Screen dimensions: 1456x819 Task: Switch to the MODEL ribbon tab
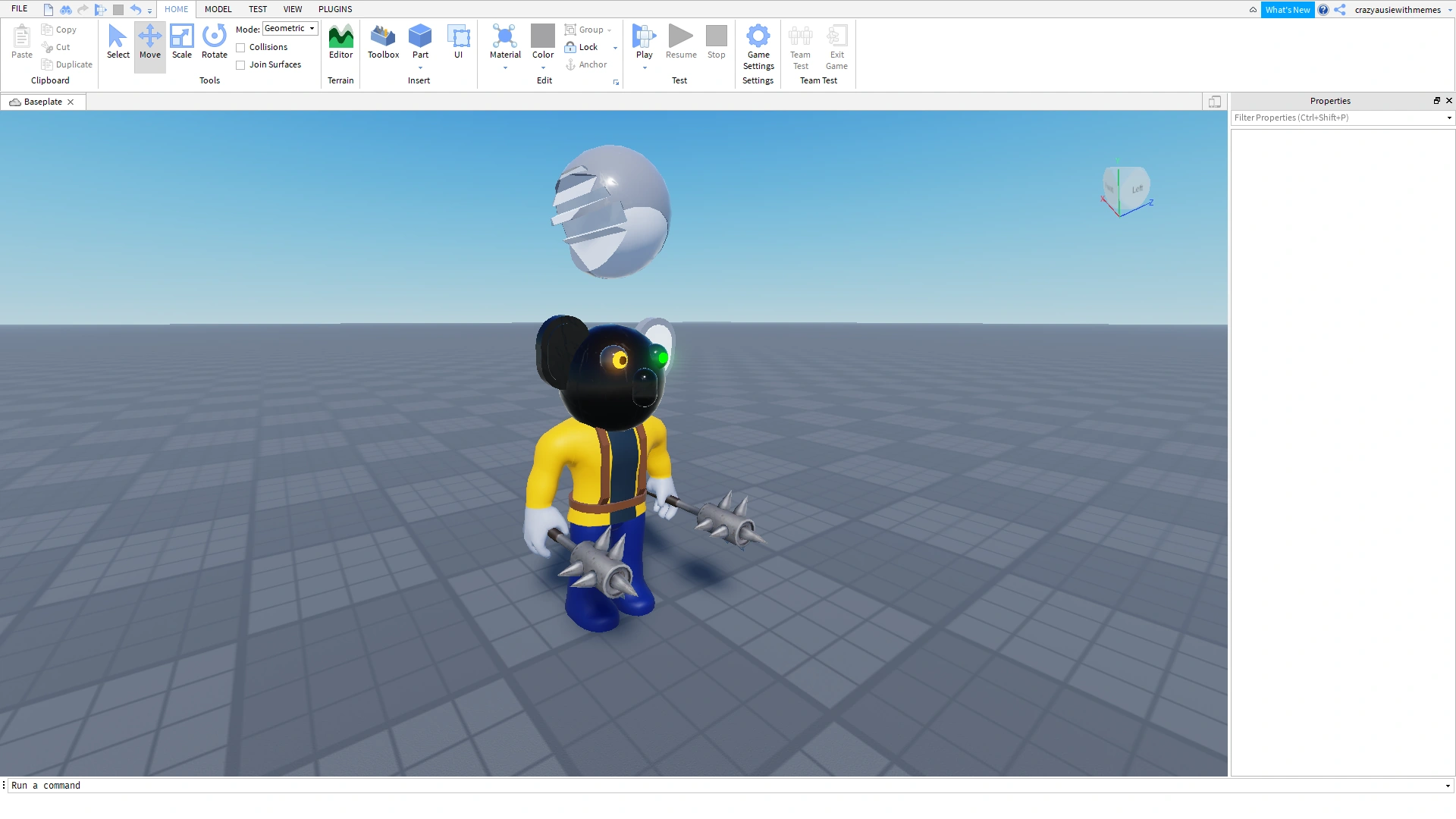(x=218, y=9)
